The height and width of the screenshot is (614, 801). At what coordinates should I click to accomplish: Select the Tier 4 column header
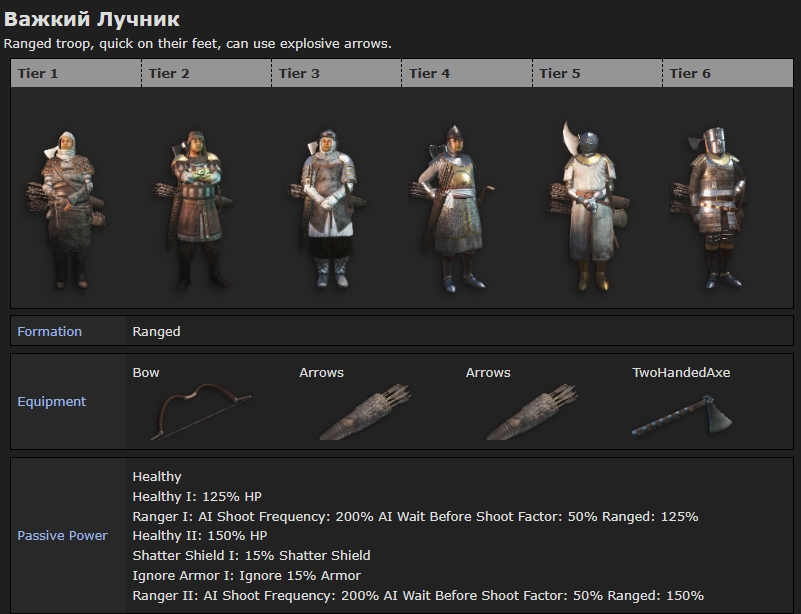pos(429,73)
